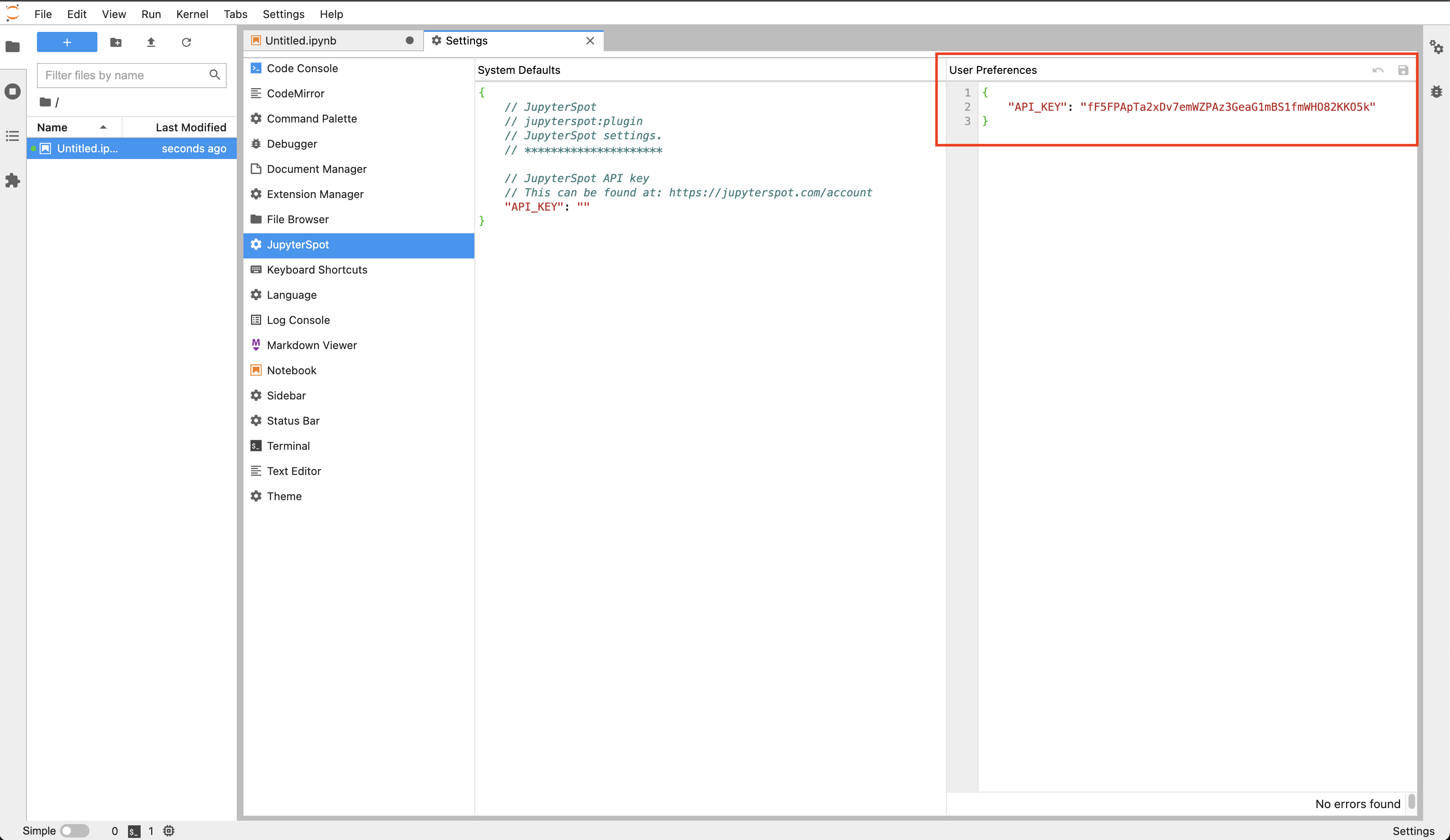Image resolution: width=1450 pixels, height=840 pixels.
Task: Click the file filter search icon
Action: tap(215, 75)
